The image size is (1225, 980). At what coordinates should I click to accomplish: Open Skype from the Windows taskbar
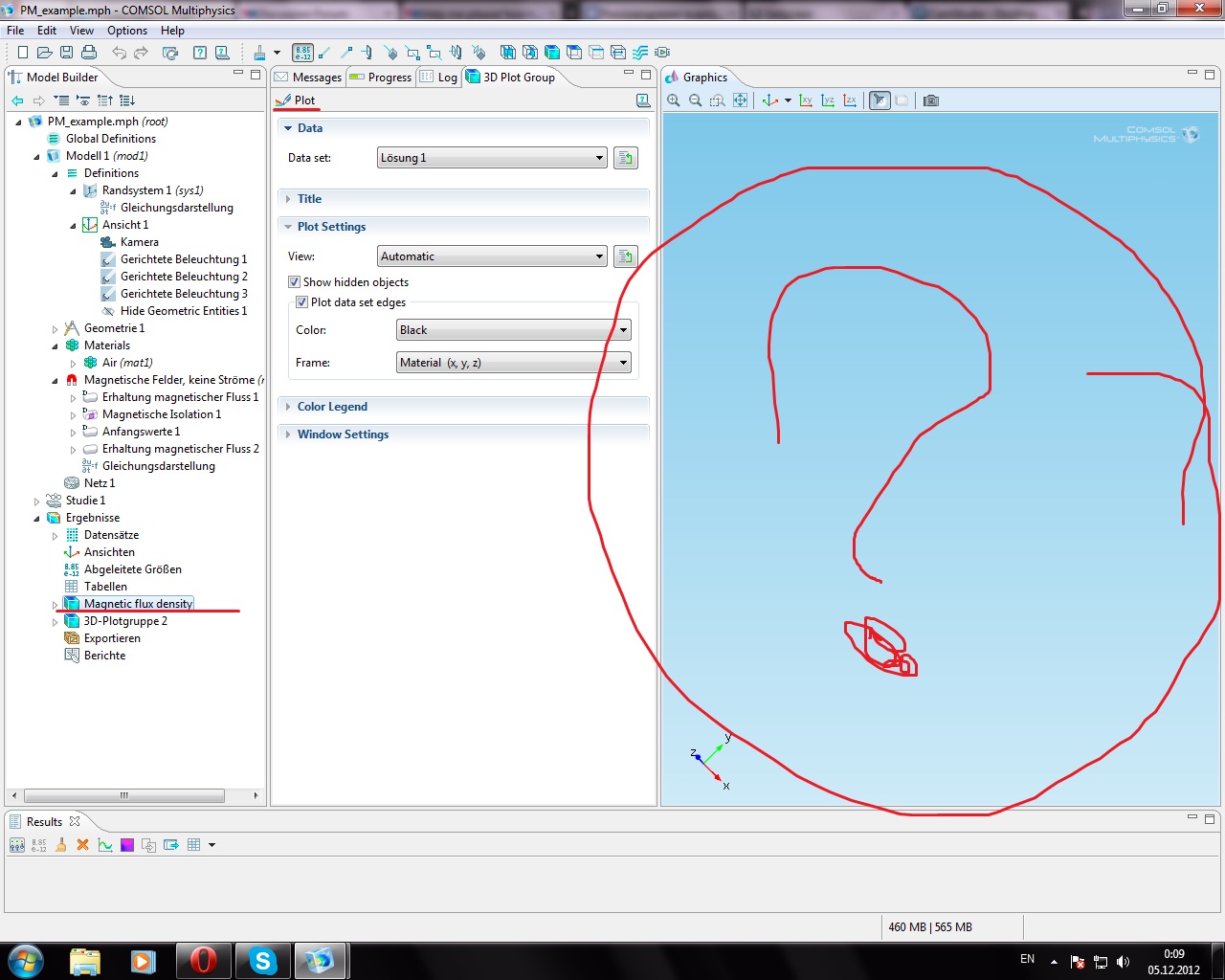262,960
